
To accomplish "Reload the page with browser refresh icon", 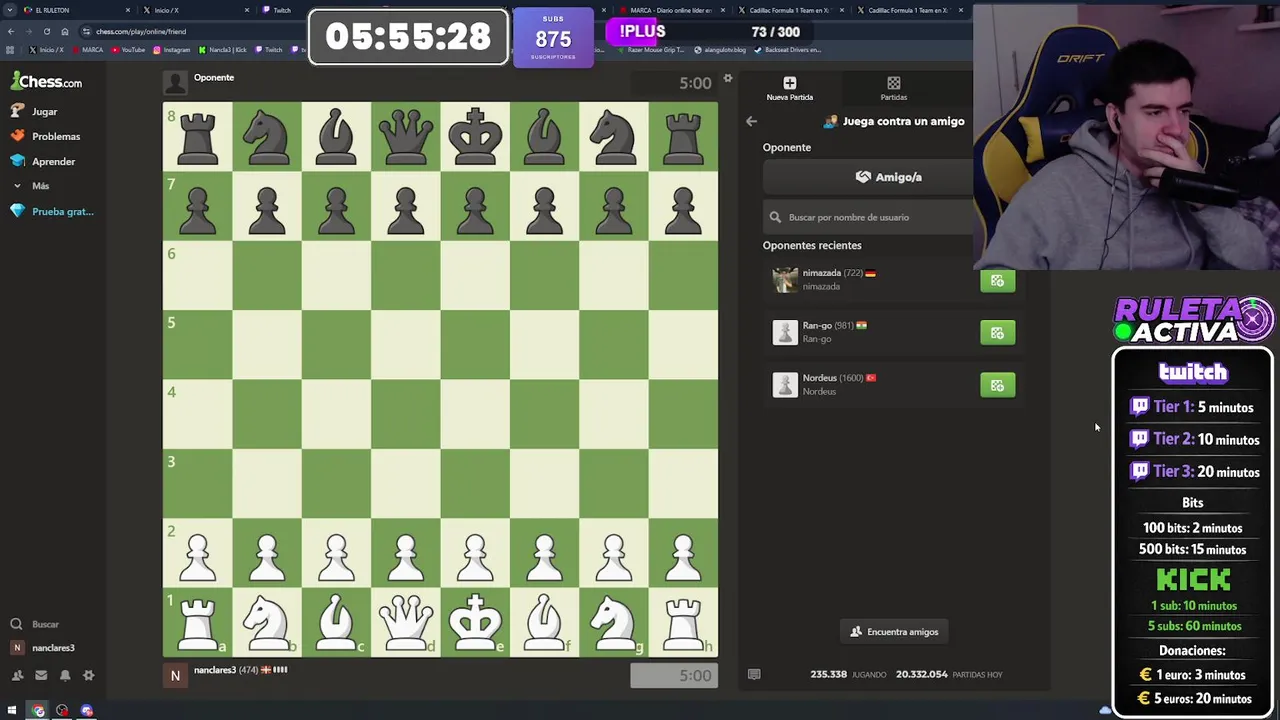I will (x=46, y=31).
